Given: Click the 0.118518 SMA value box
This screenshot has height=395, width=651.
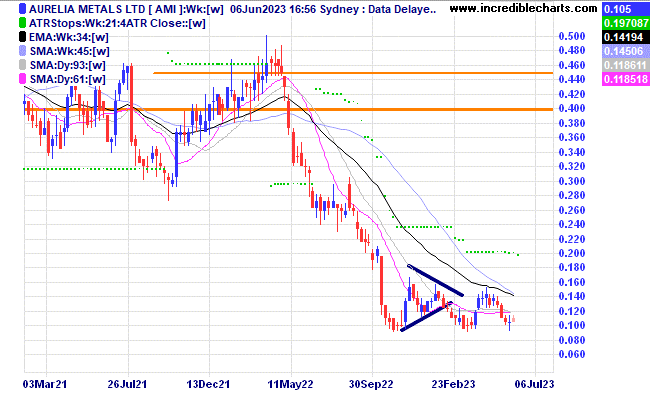Looking at the screenshot, I should [626, 79].
